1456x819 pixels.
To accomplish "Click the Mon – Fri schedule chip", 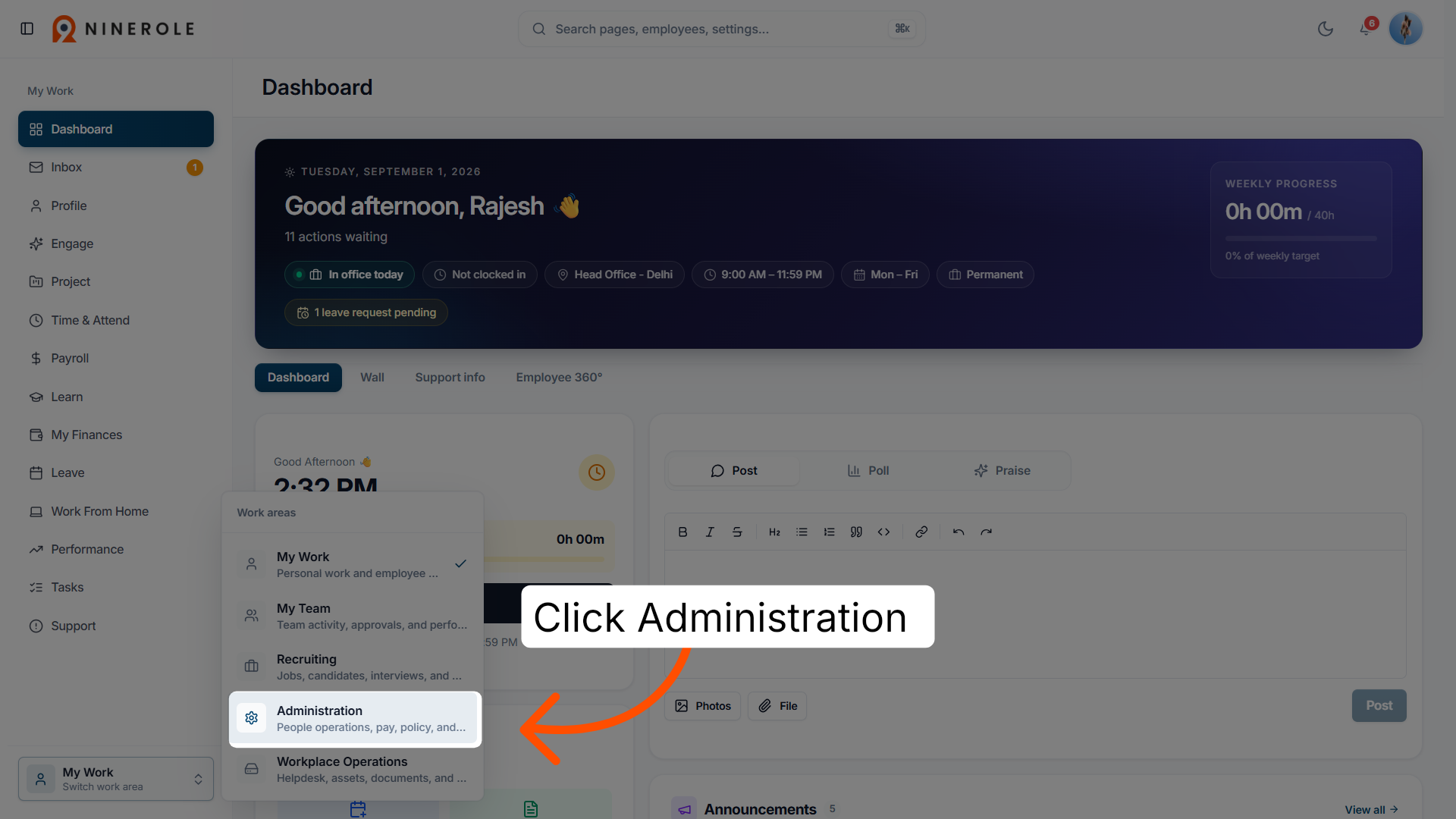I will coord(885,275).
